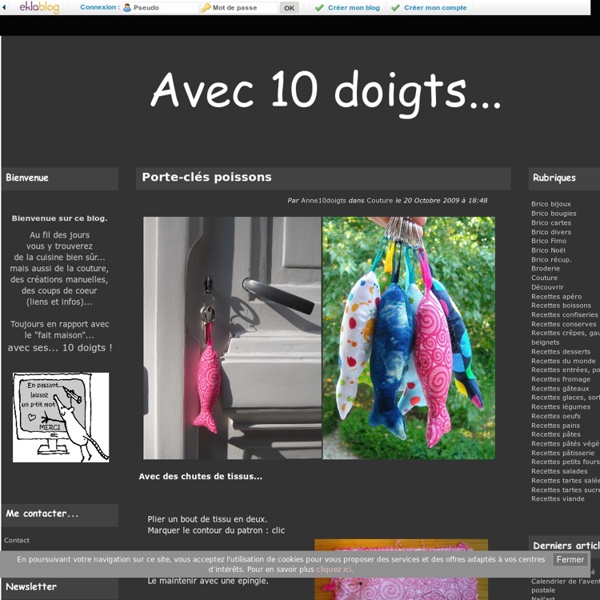This screenshot has height=600, width=600.
Task: Open Recettes desserts rubrique
Action: [561, 351]
